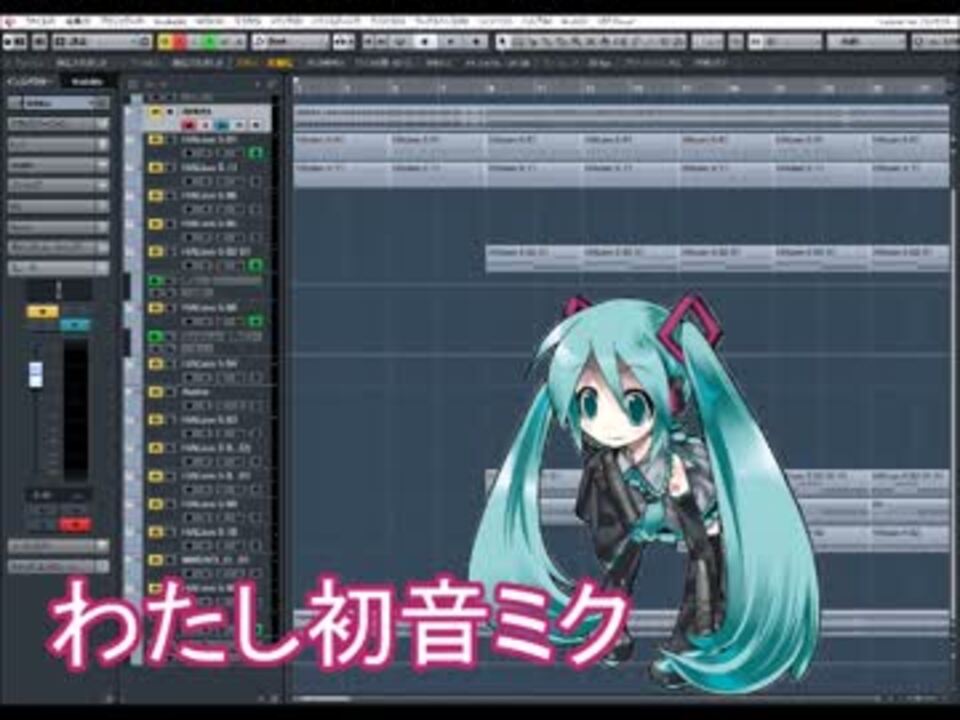Toggle the yellow mute button in Inspector channel
This screenshot has width=960, height=720.
(42, 312)
